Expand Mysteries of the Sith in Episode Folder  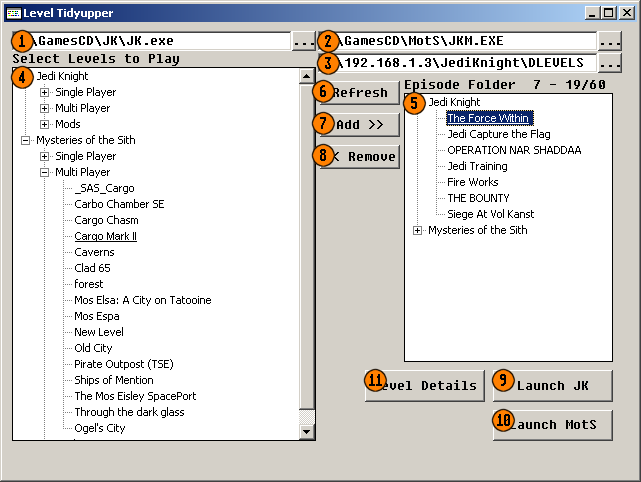click(417, 231)
